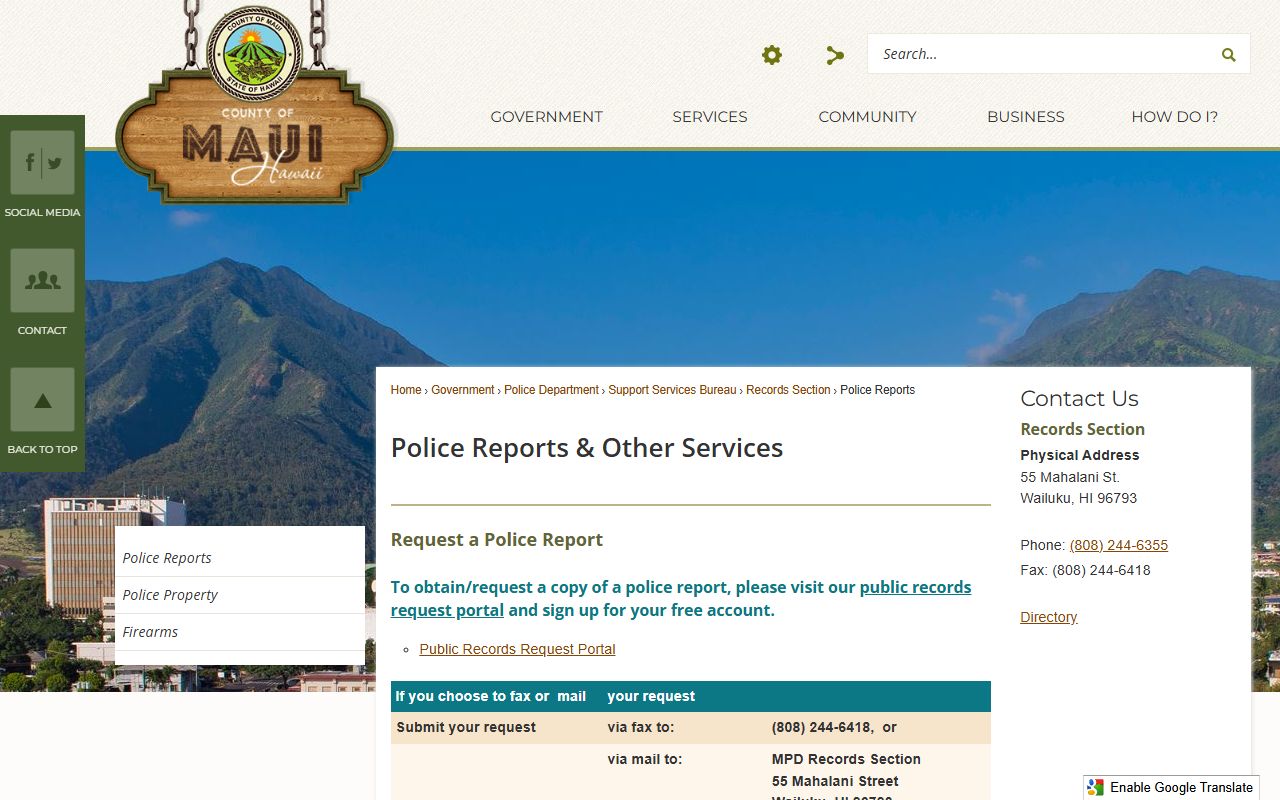Open the share icon in header
This screenshot has height=800, width=1280.
click(835, 55)
